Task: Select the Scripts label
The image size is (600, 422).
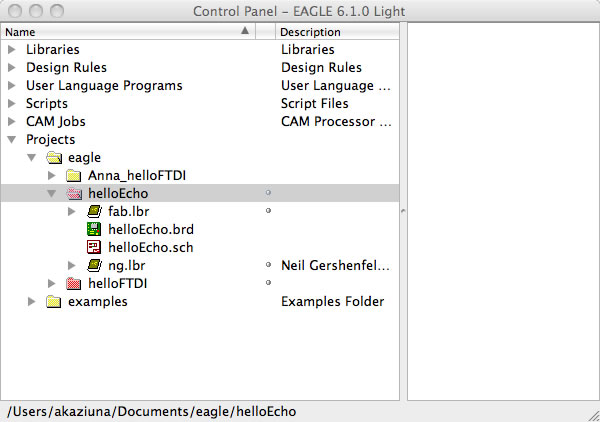Action: [47, 103]
